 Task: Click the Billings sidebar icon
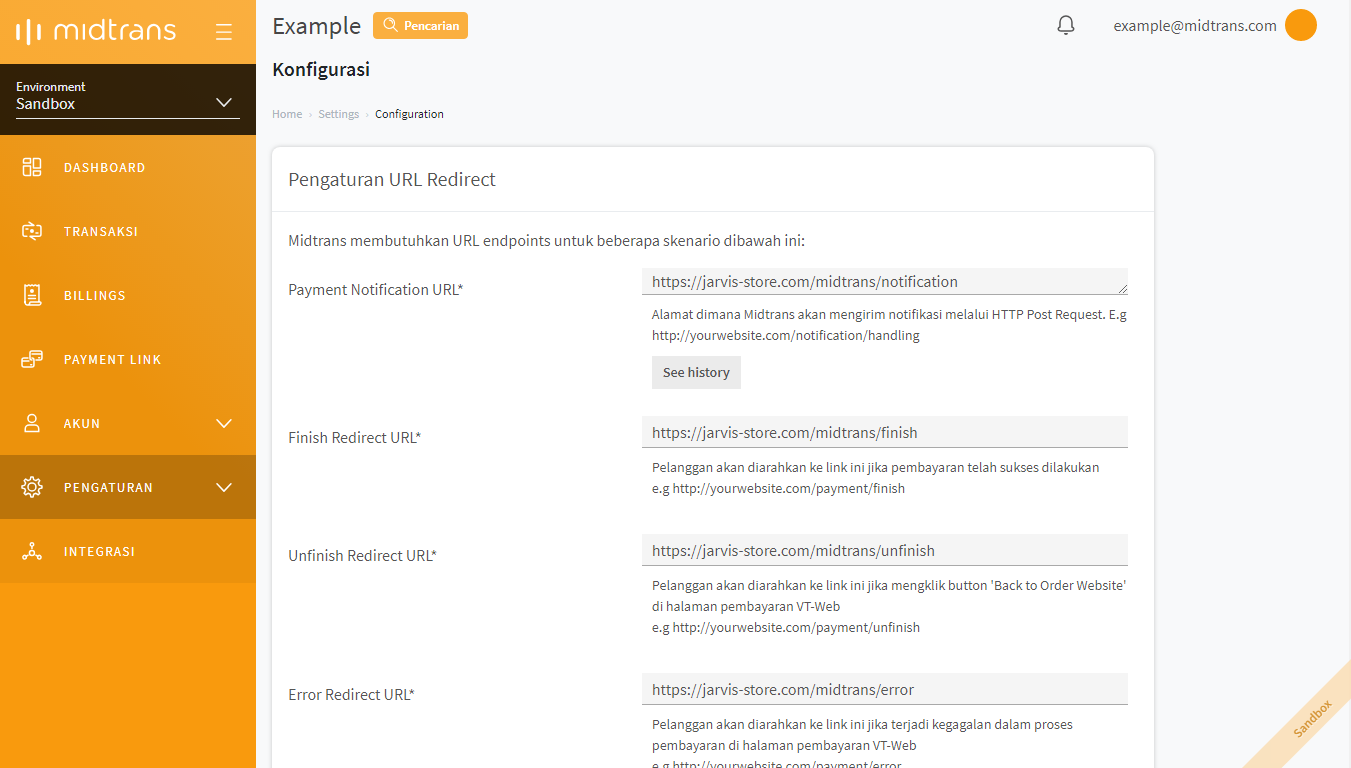coord(32,295)
